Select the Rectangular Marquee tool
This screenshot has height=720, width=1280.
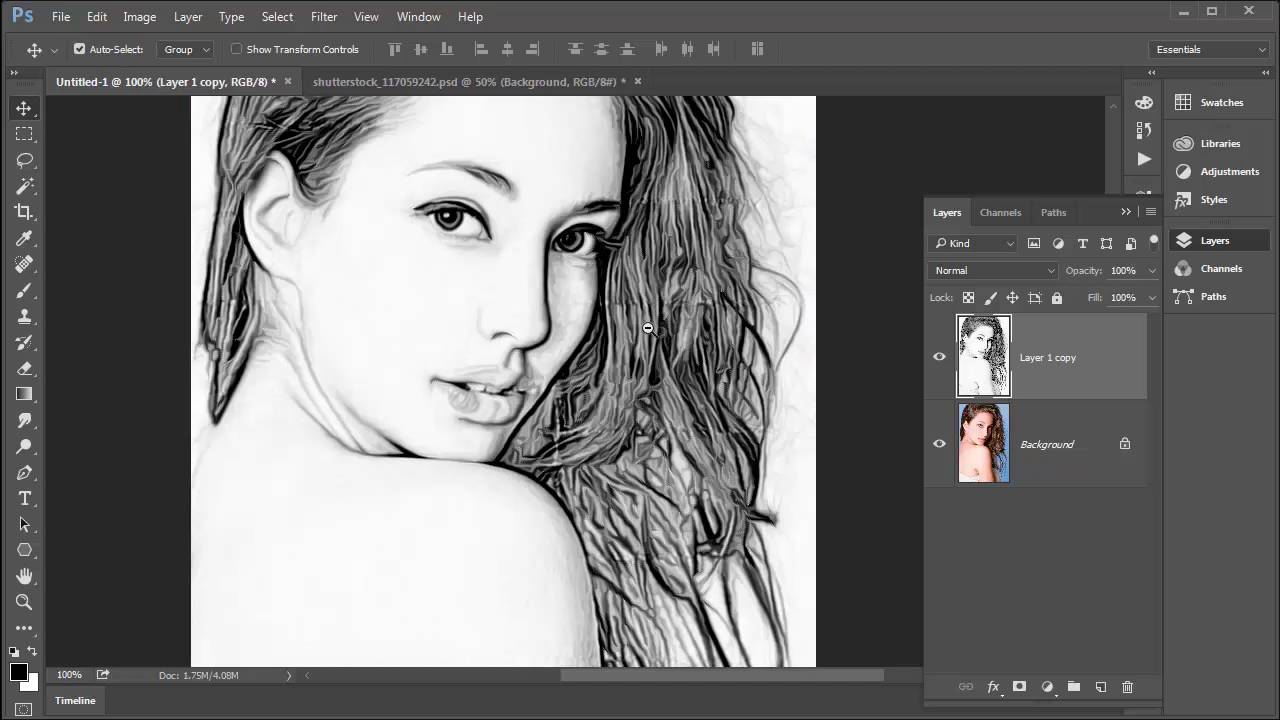24,134
